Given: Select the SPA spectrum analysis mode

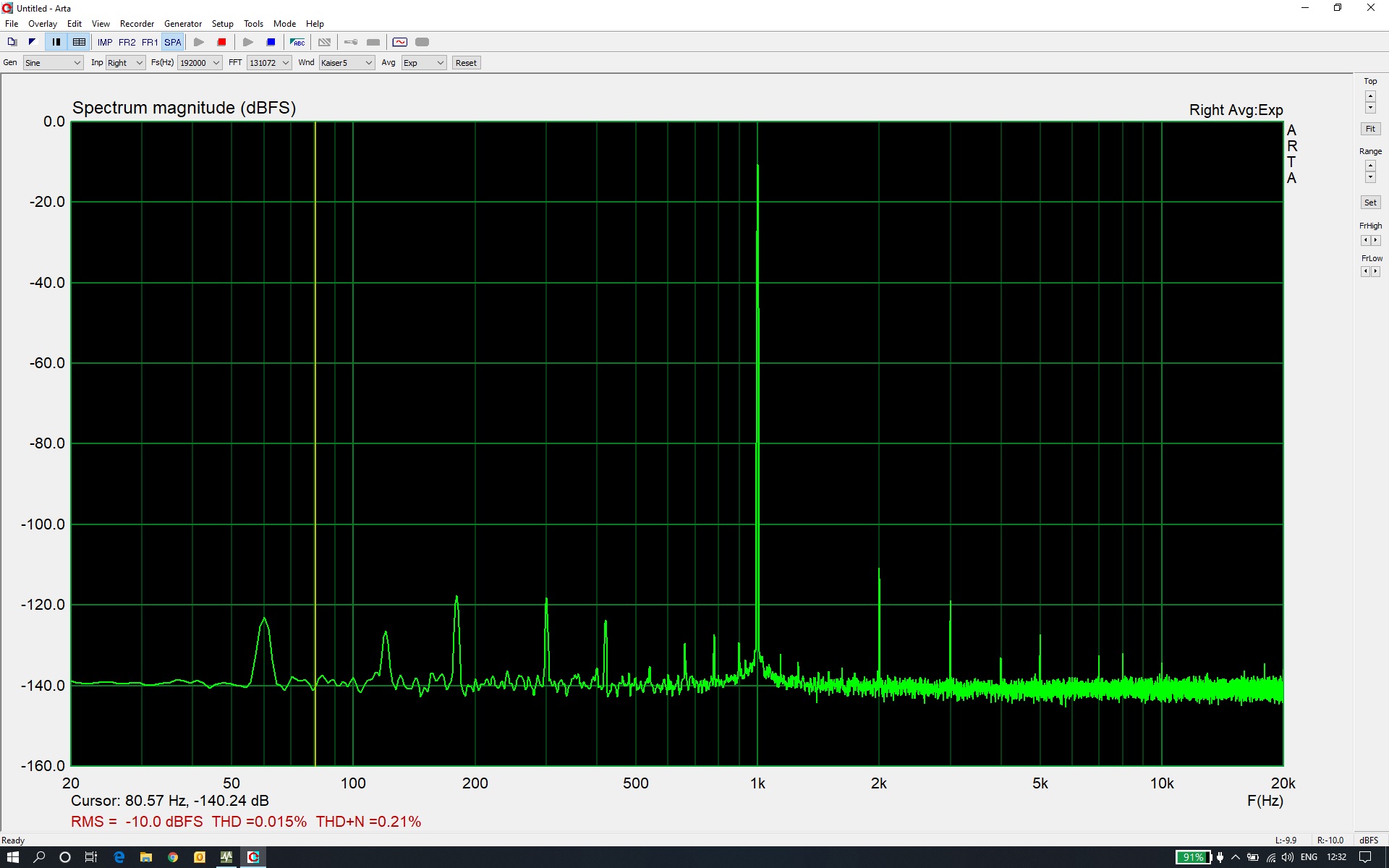Looking at the screenshot, I should click(172, 42).
